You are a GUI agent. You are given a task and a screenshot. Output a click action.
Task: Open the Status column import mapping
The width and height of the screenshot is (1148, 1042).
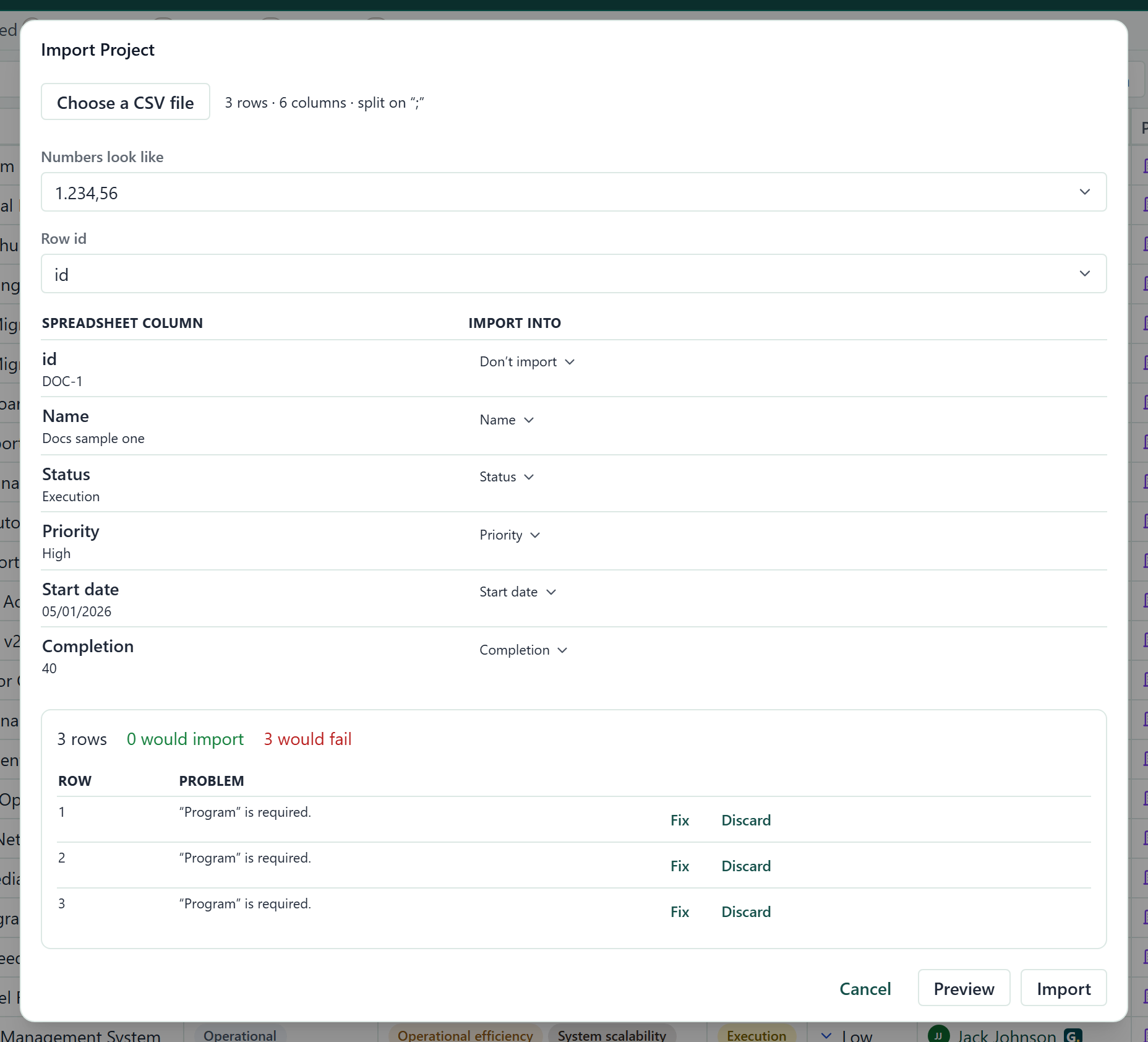click(x=507, y=477)
